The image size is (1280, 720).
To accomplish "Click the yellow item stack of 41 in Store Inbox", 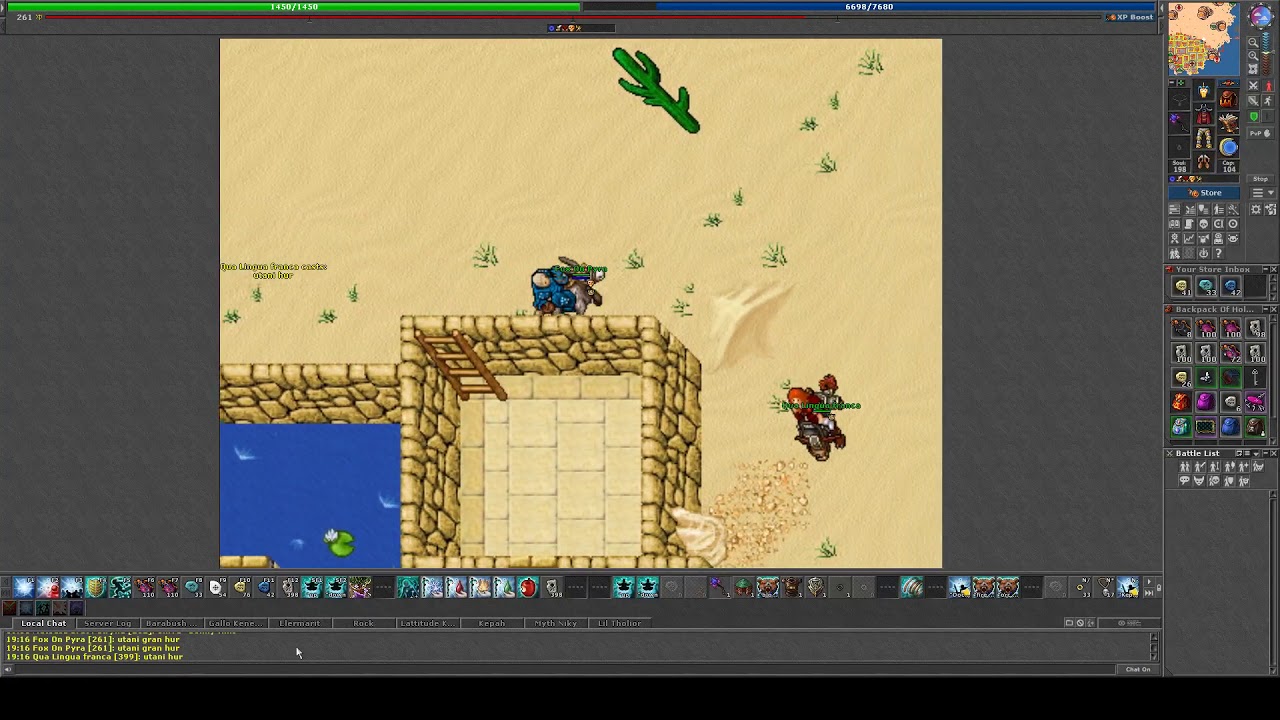I will pyautogui.click(x=1181, y=286).
